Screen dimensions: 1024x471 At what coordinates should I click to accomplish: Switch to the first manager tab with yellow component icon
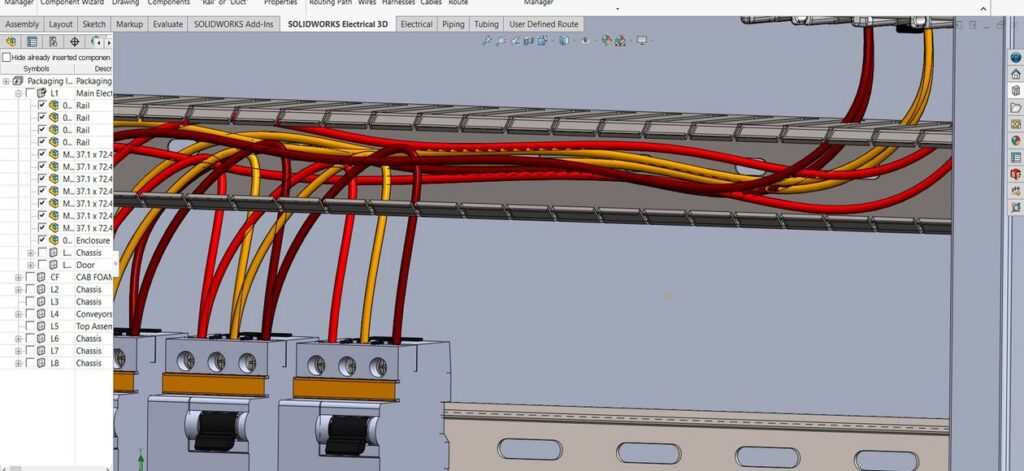click(11, 42)
